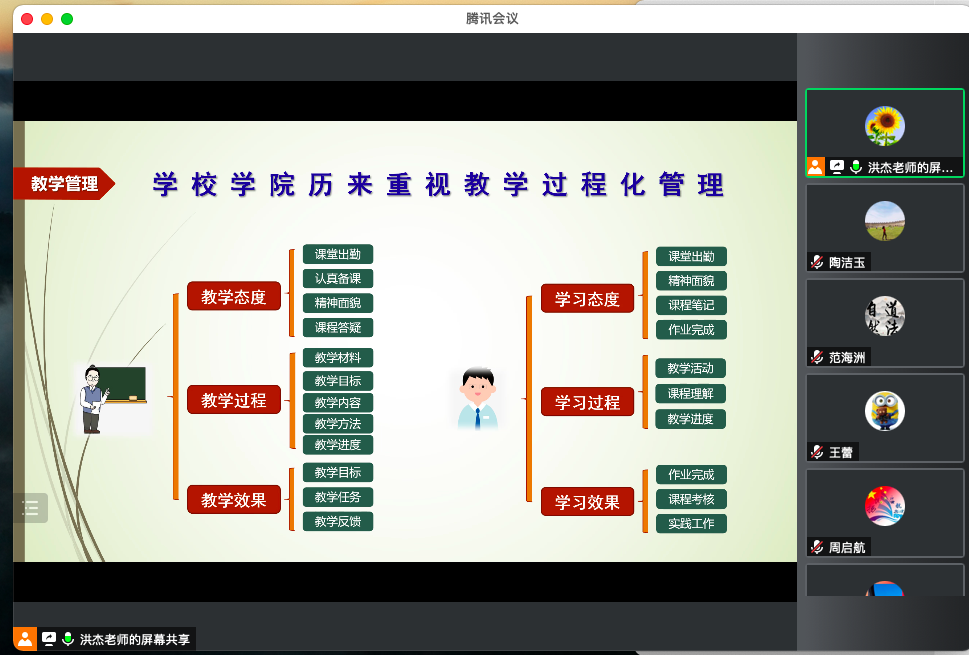Click muted microphone icon next to 陶洁玉

coord(817,262)
